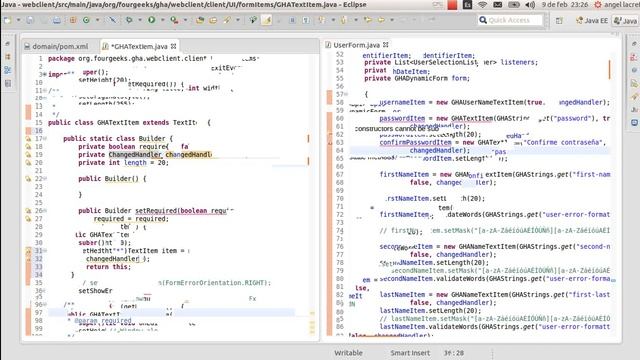Click the Run External Tools icon

point(174,20)
